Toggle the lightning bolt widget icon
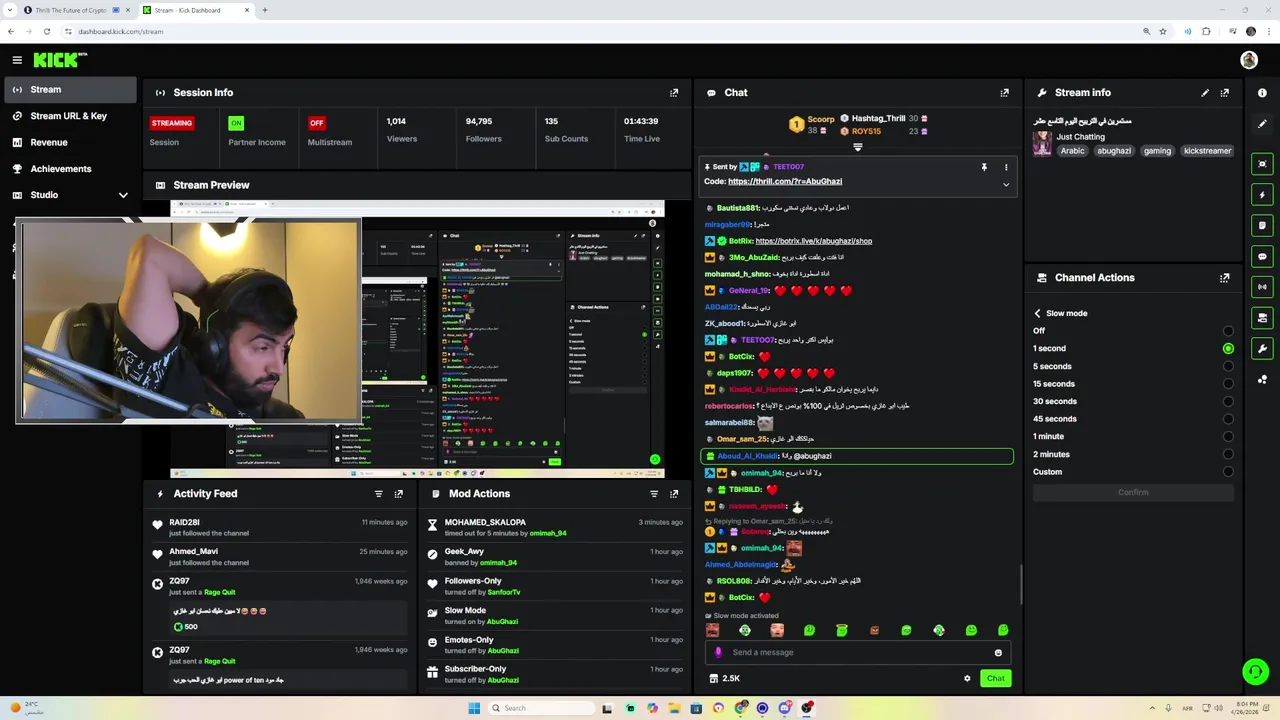This screenshot has height=720, width=1280. pyautogui.click(x=1262, y=195)
